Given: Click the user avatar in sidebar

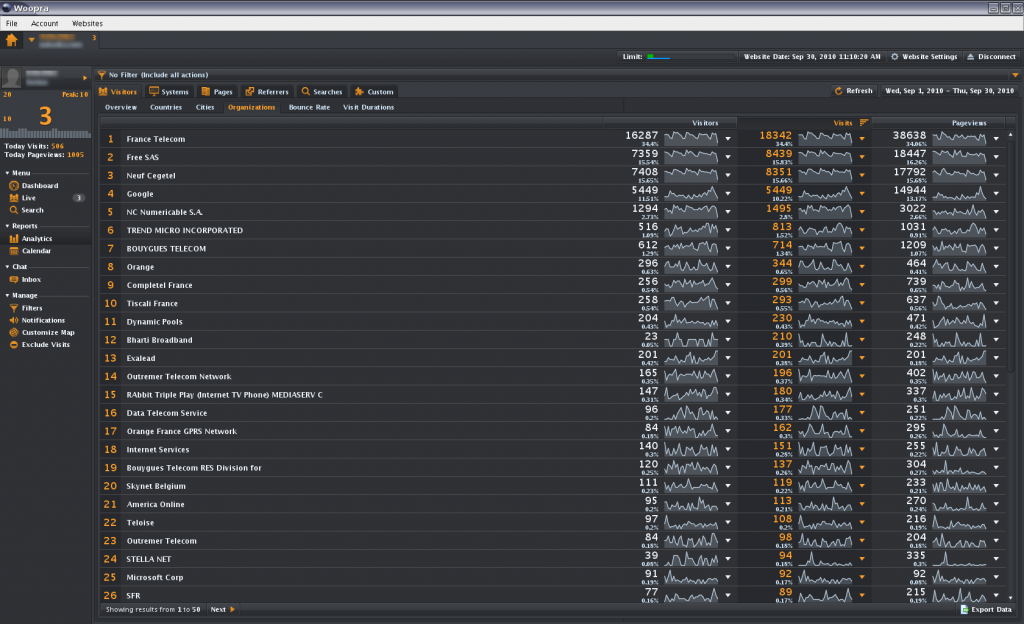Looking at the screenshot, I should tap(12, 78).
